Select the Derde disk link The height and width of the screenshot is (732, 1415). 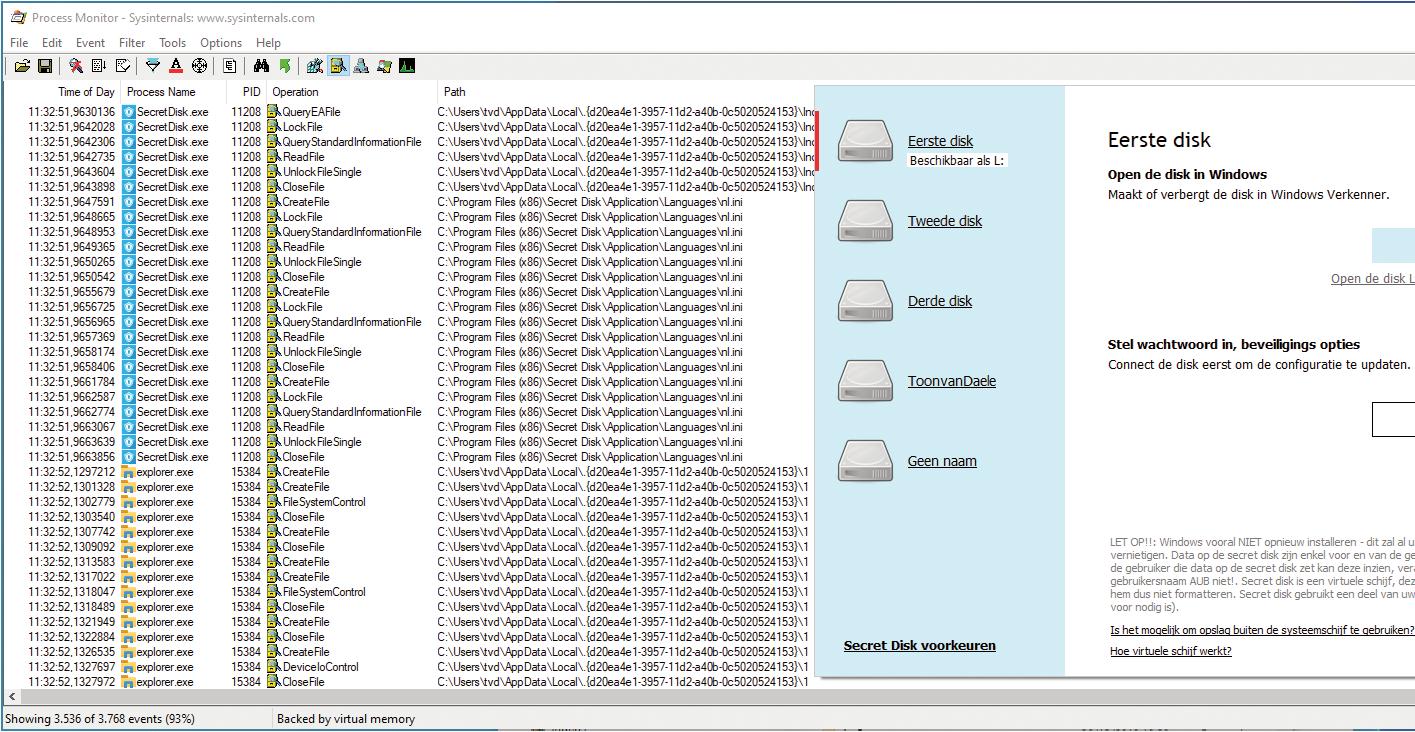pyautogui.click(x=940, y=301)
